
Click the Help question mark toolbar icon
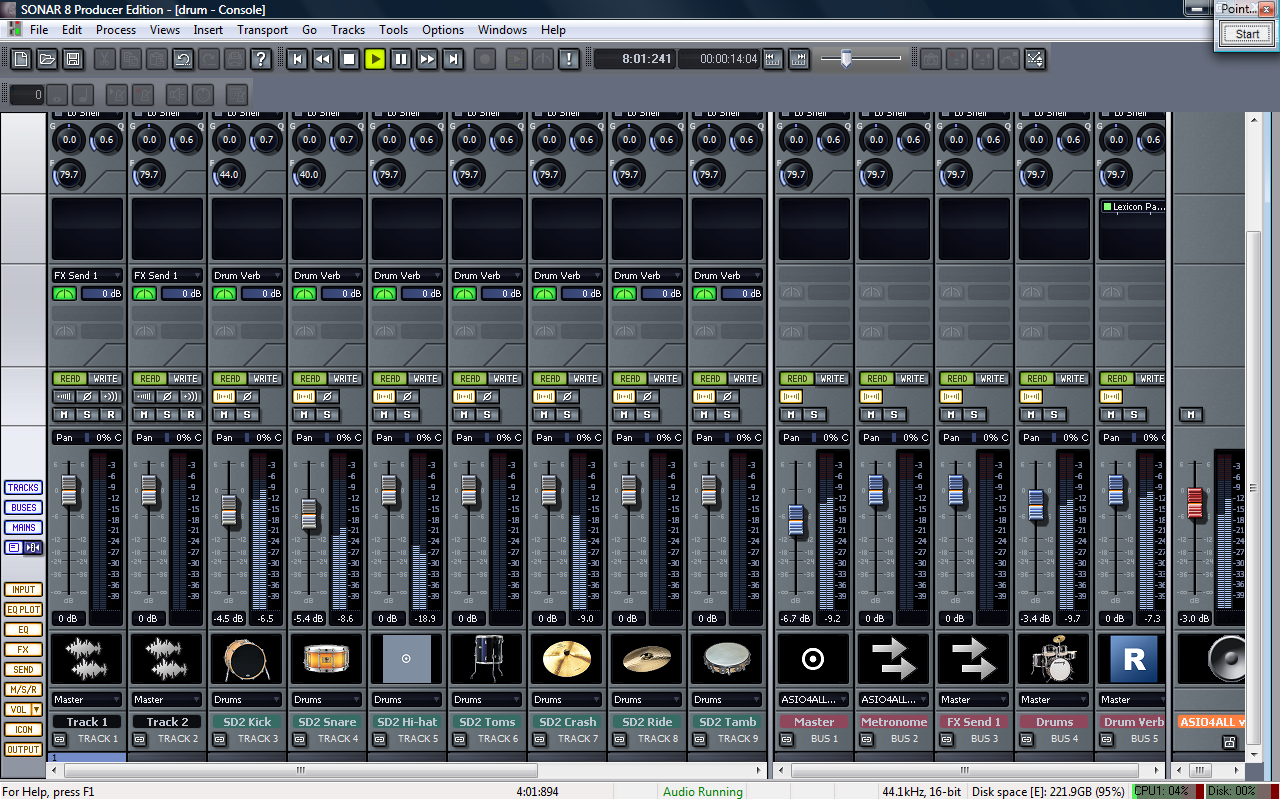[x=261, y=59]
